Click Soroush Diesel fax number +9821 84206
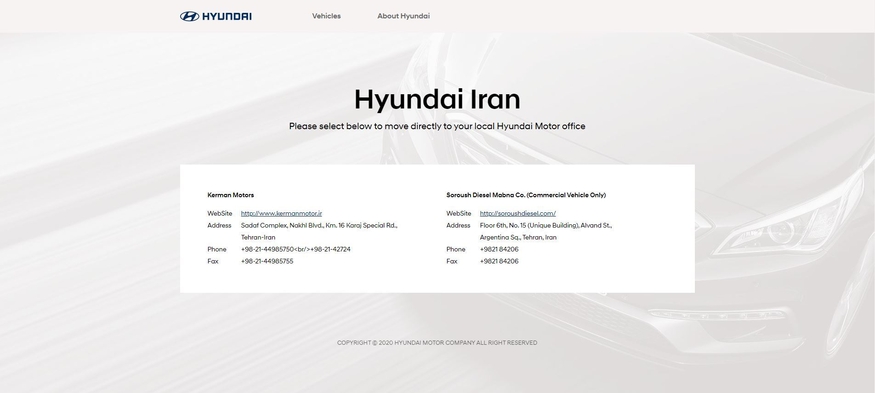This screenshot has height=393, width=875. click(x=499, y=261)
